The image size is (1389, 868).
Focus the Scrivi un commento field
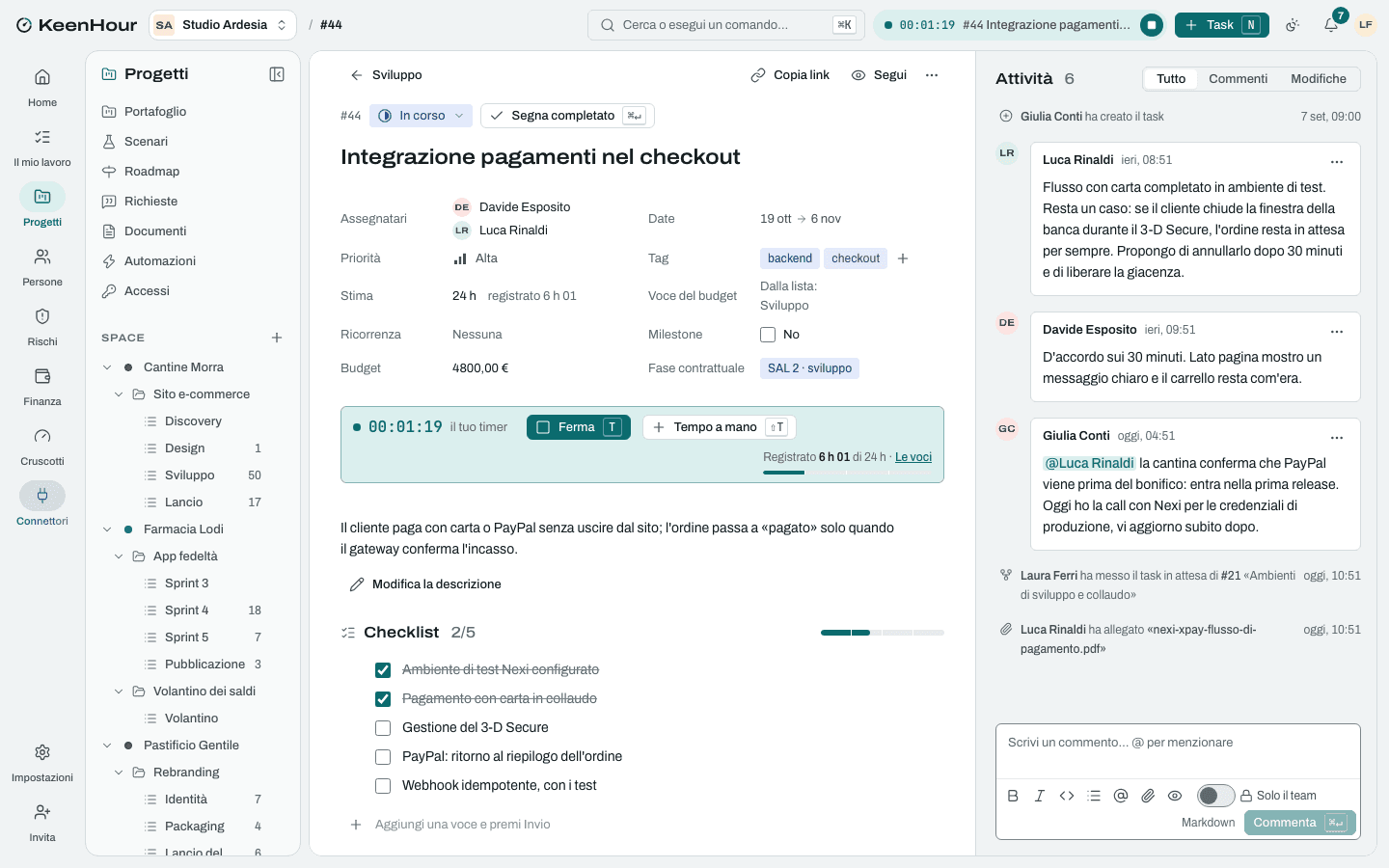point(1178,752)
